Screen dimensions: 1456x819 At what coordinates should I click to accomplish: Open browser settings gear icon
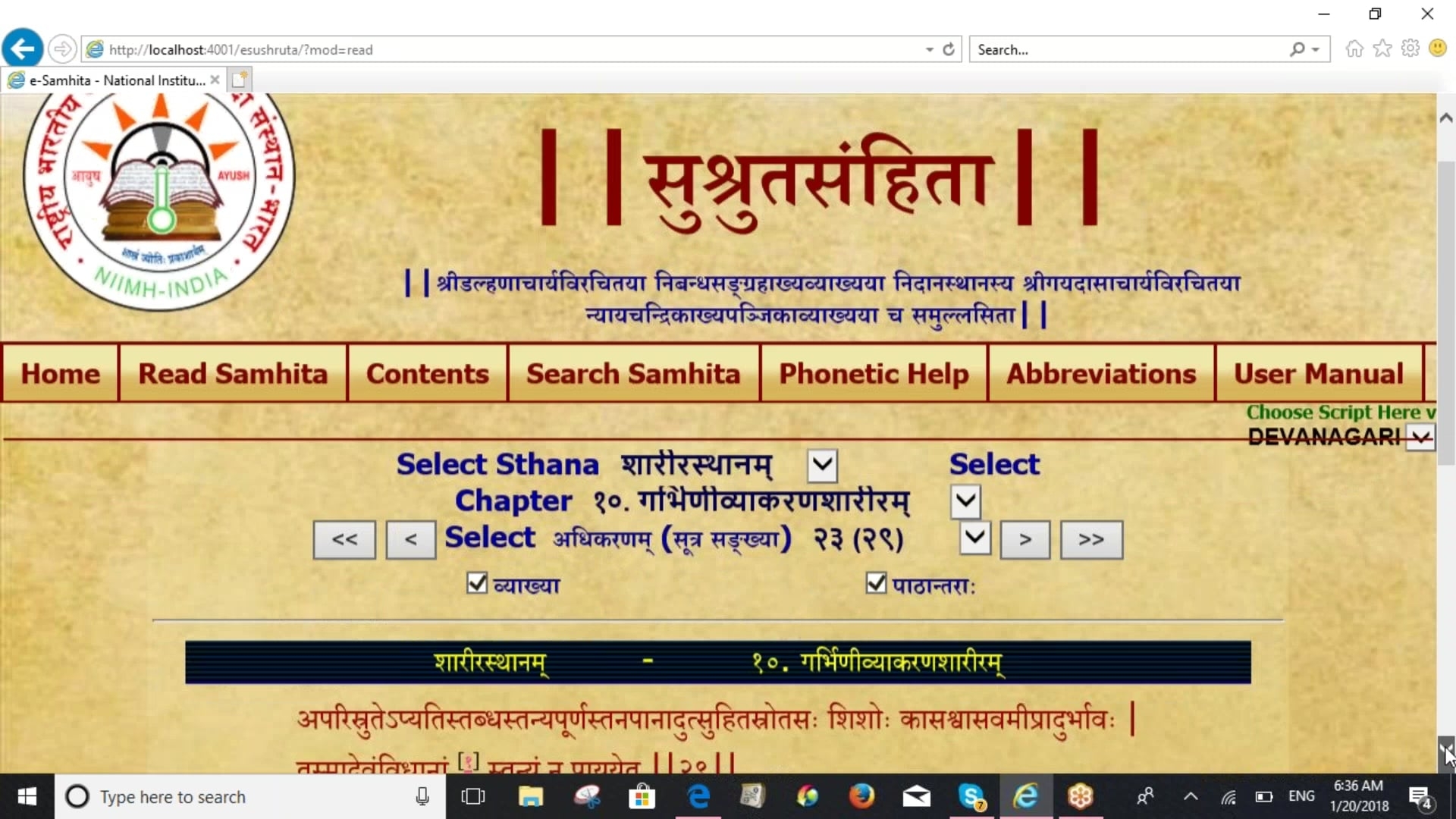click(x=1410, y=49)
